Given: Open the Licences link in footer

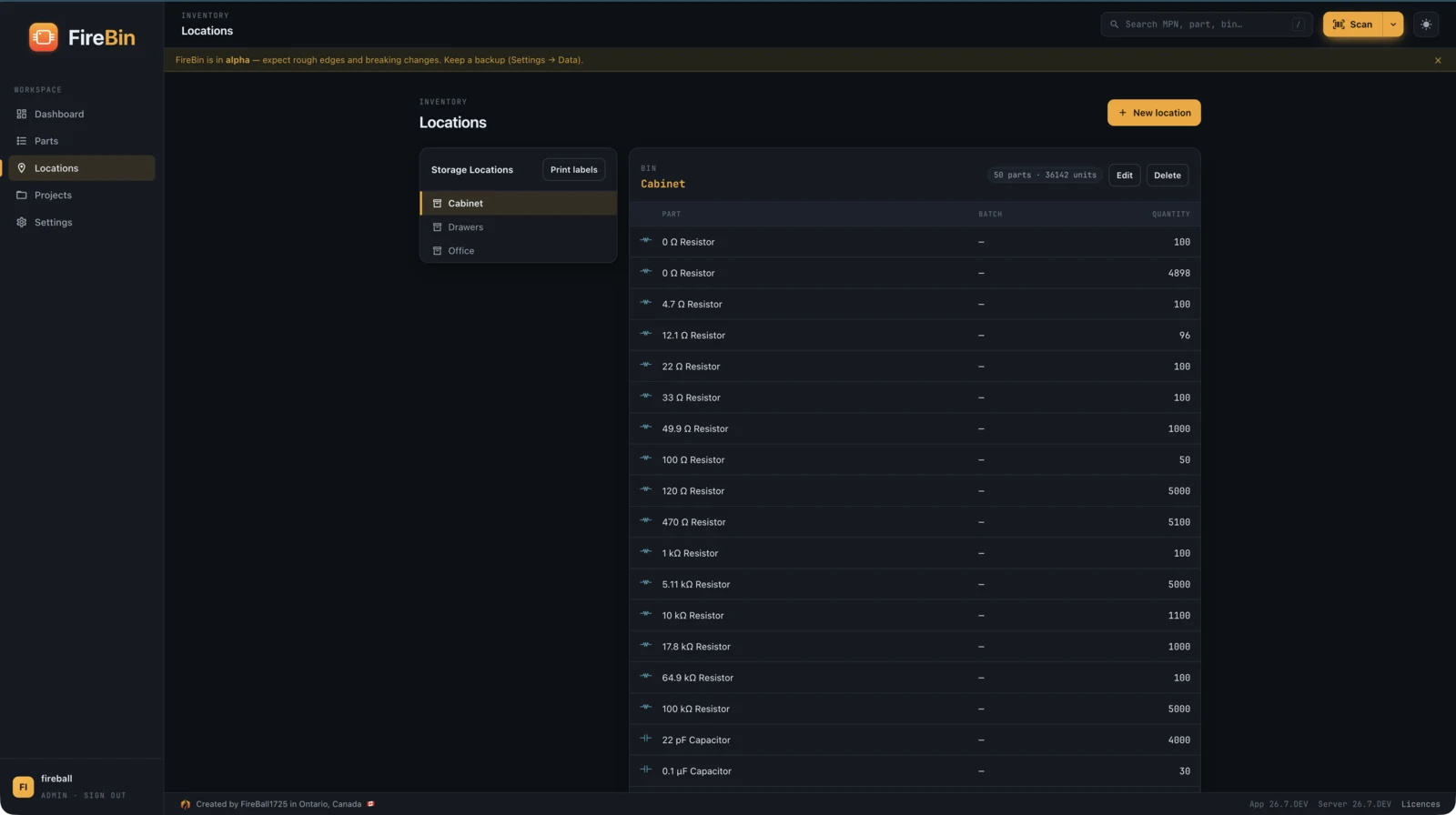Looking at the screenshot, I should click(1421, 804).
